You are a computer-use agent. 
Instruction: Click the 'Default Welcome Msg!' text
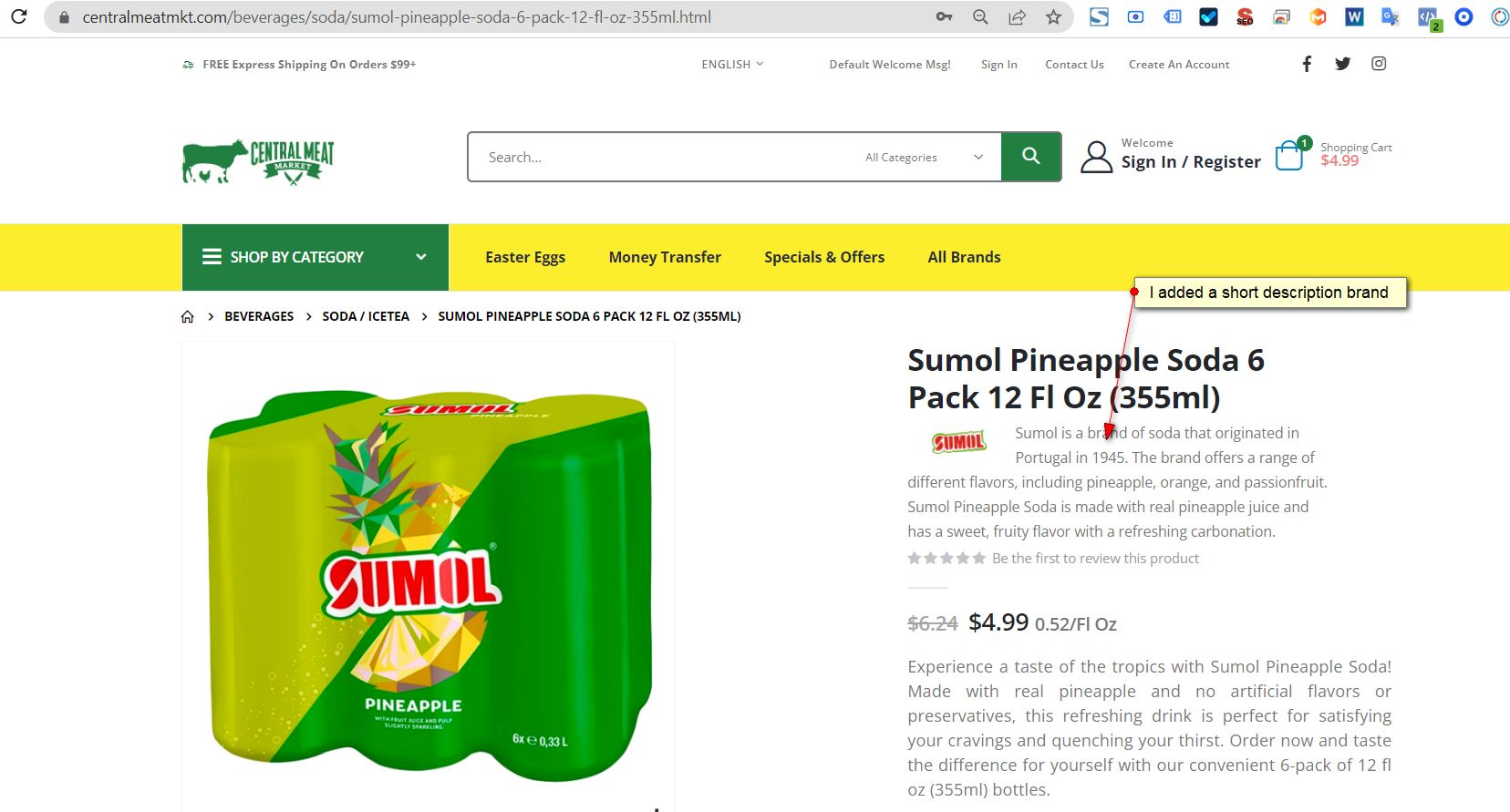(x=890, y=65)
